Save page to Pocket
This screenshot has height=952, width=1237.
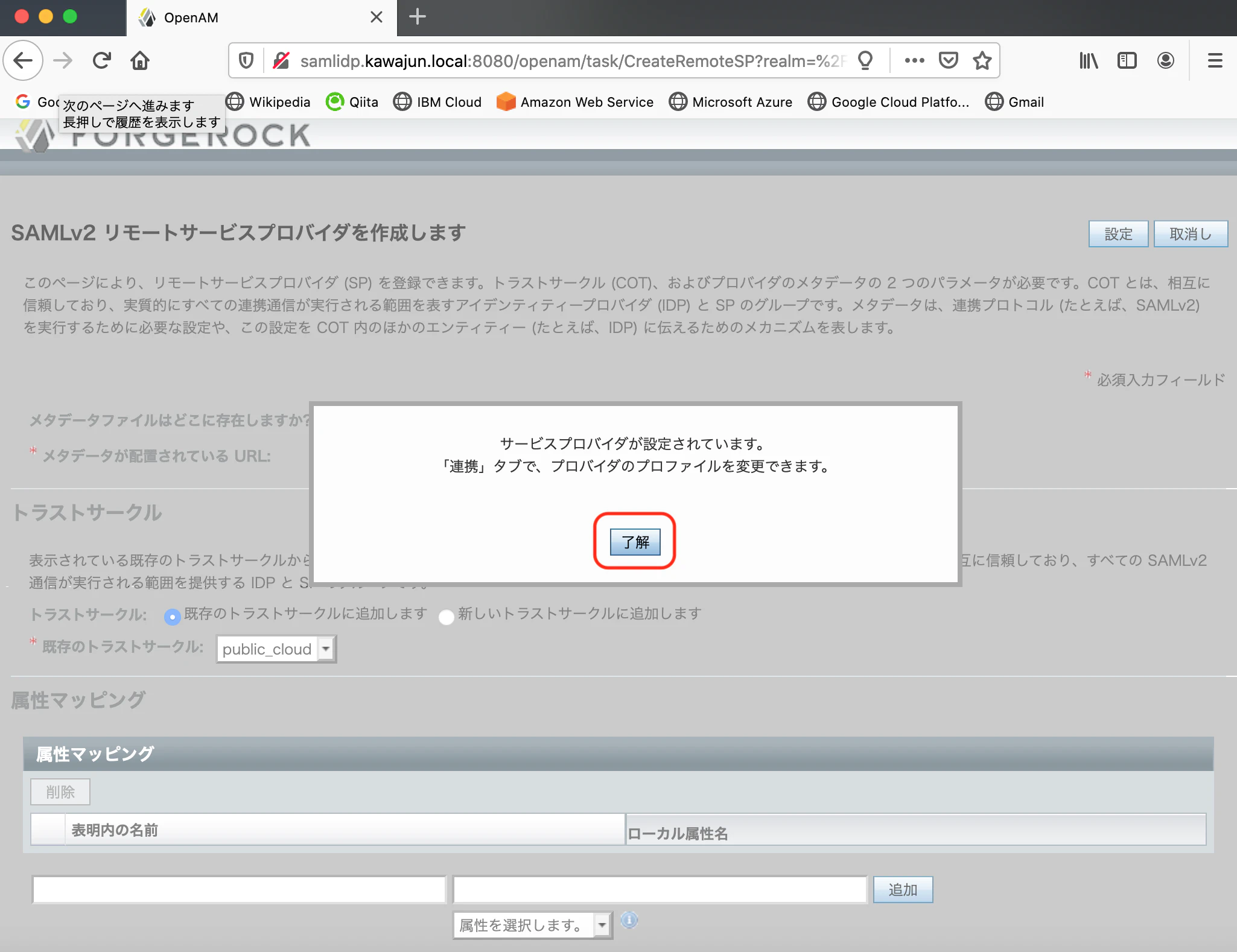point(949,60)
